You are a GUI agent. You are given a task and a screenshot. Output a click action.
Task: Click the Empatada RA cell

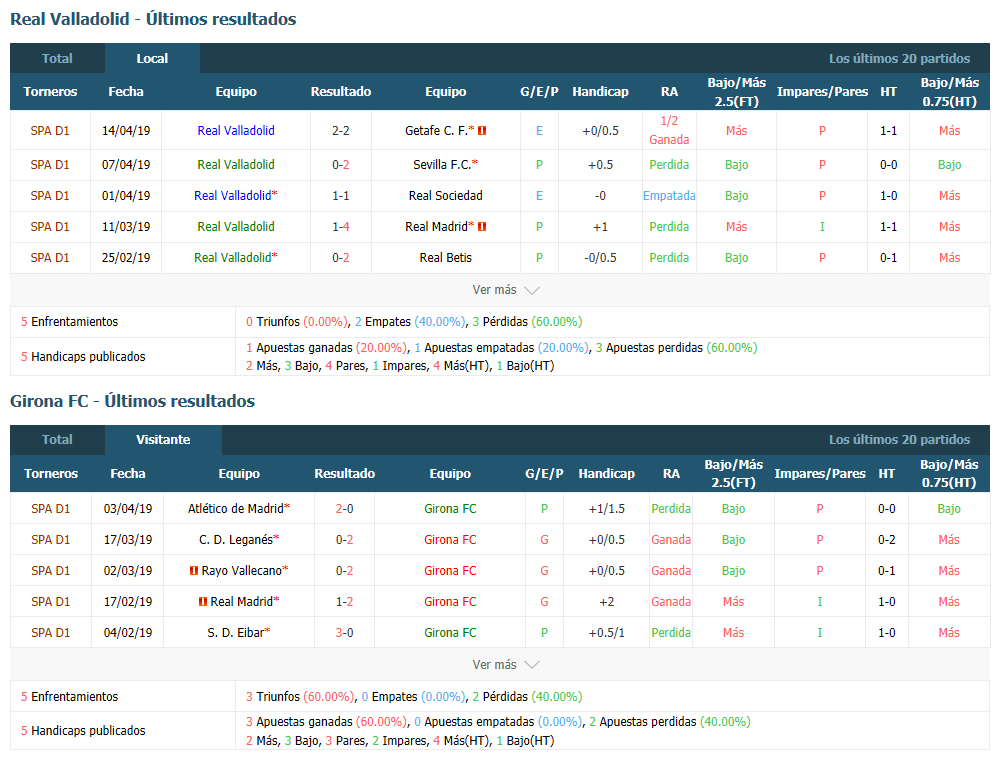point(669,195)
